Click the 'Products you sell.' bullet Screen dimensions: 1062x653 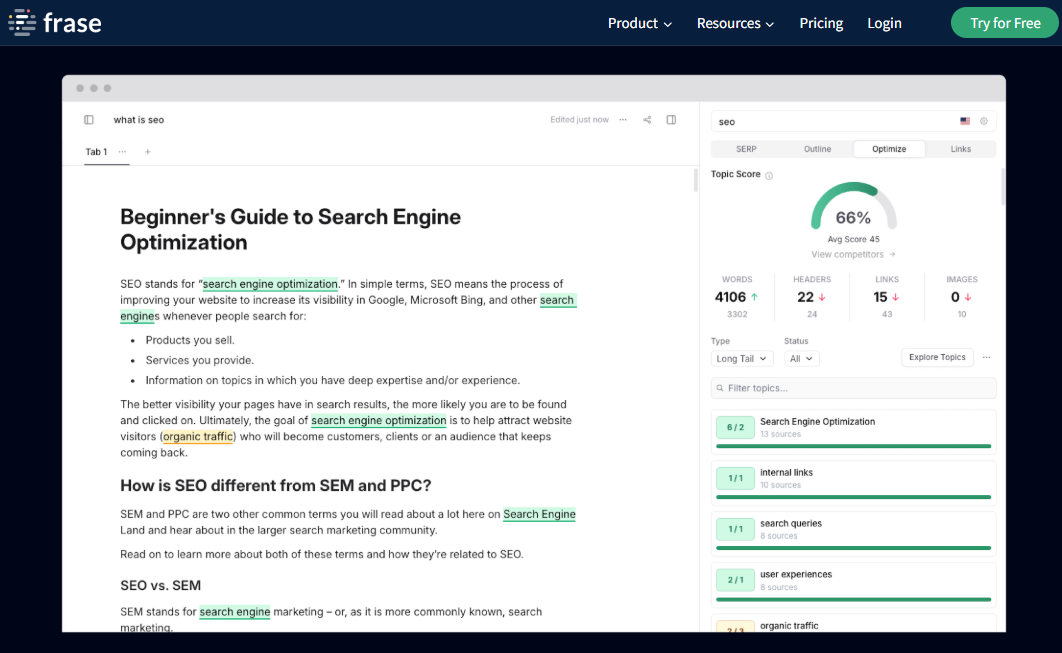(190, 340)
